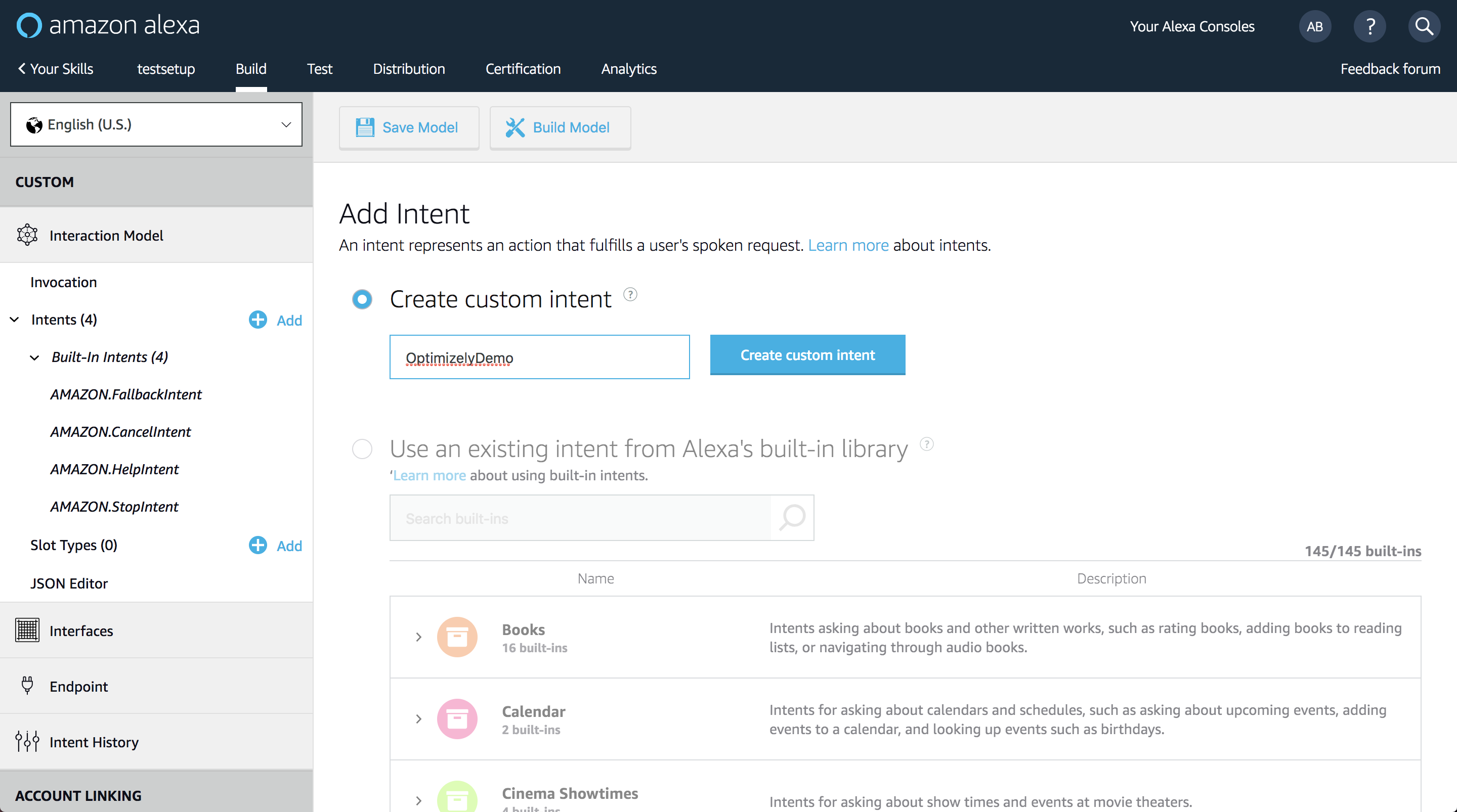Screen dimensions: 1457x812
Task: Click the Intent History sliders icon
Action: coord(27,741)
